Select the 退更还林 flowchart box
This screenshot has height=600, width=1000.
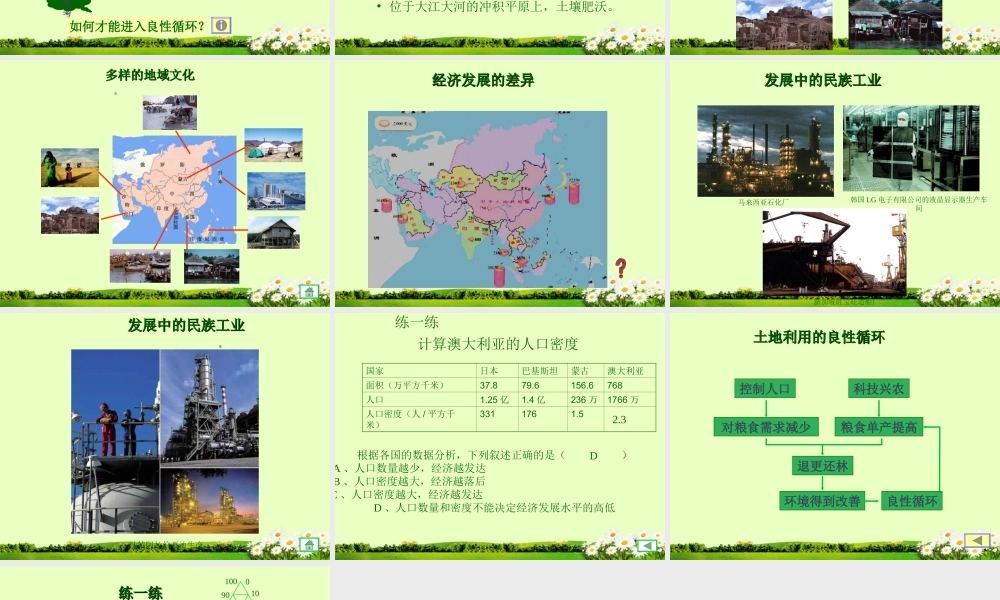coord(822,465)
